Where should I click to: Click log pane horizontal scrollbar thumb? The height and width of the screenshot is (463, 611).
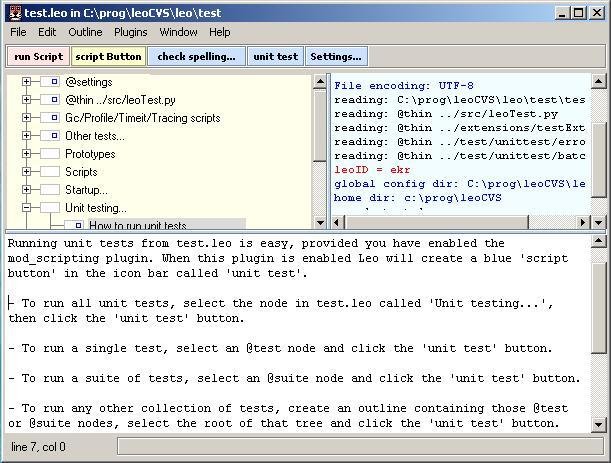(436, 223)
